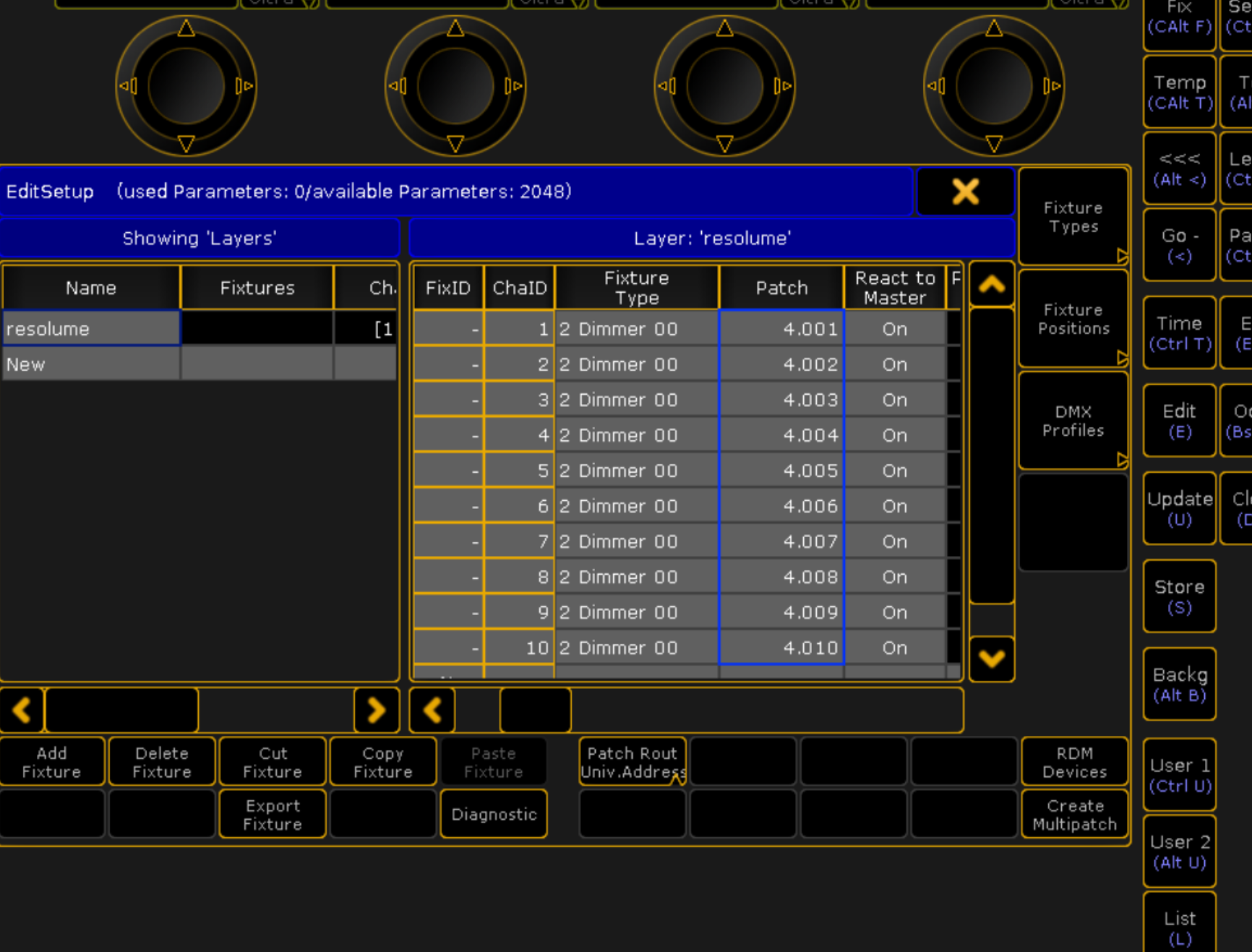Open the DMX Profiles menu
1252x952 pixels.
point(1073,421)
